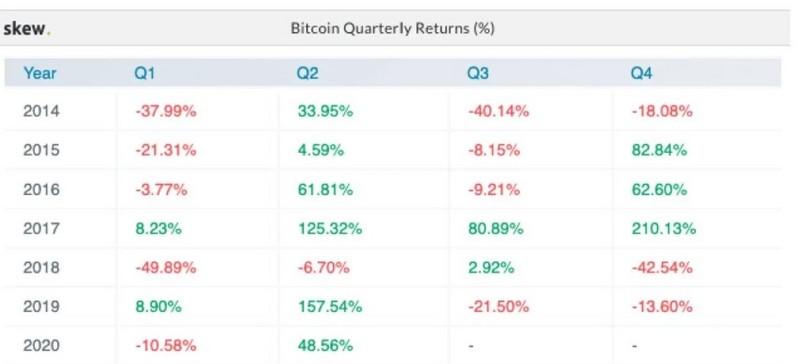Image resolution: width=800 pixels, height=364 pixels.
Task: Click the -49.89% cell in 2018 Q1
Action: pos(165,268)
